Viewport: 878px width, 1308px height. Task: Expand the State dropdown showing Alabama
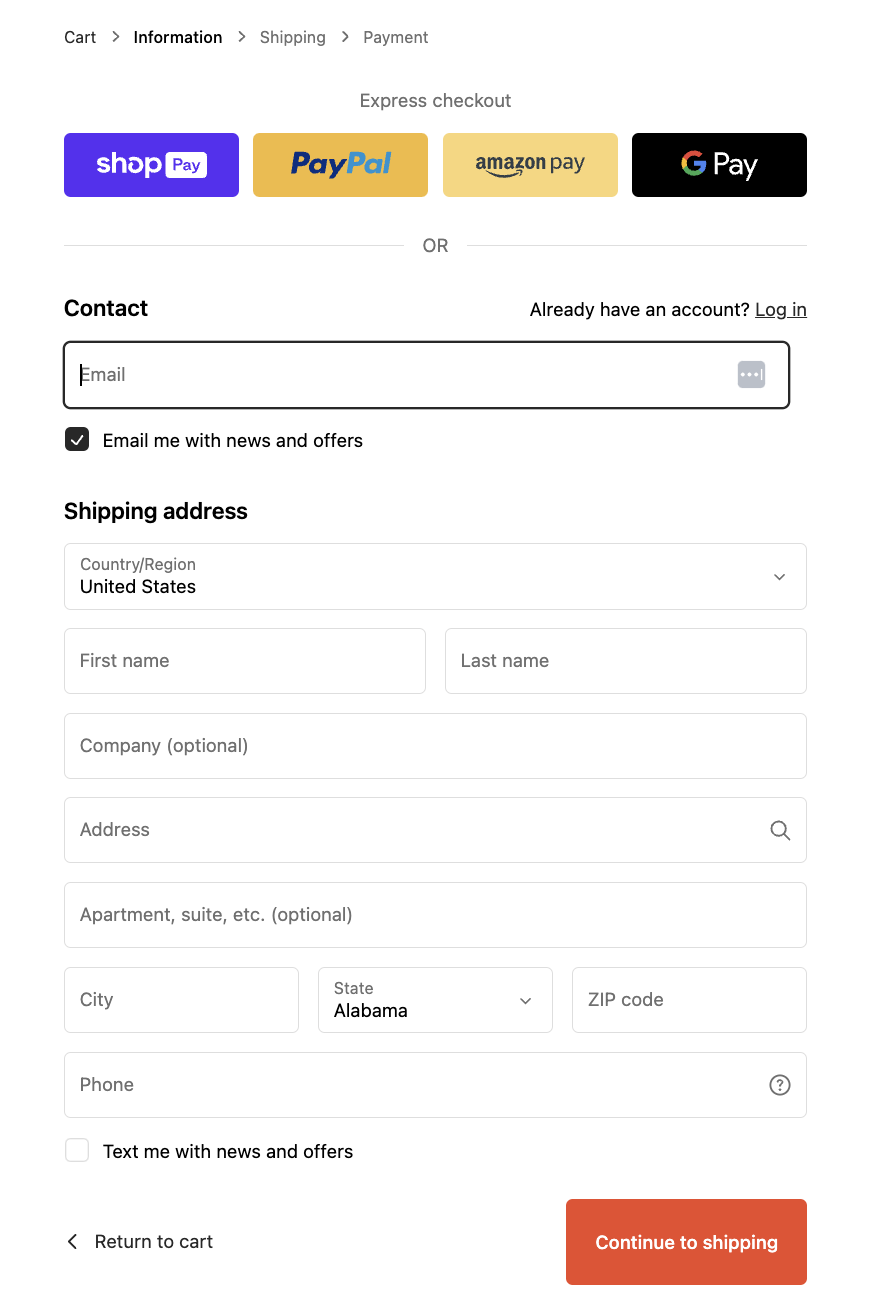[x=435, y=1000]
